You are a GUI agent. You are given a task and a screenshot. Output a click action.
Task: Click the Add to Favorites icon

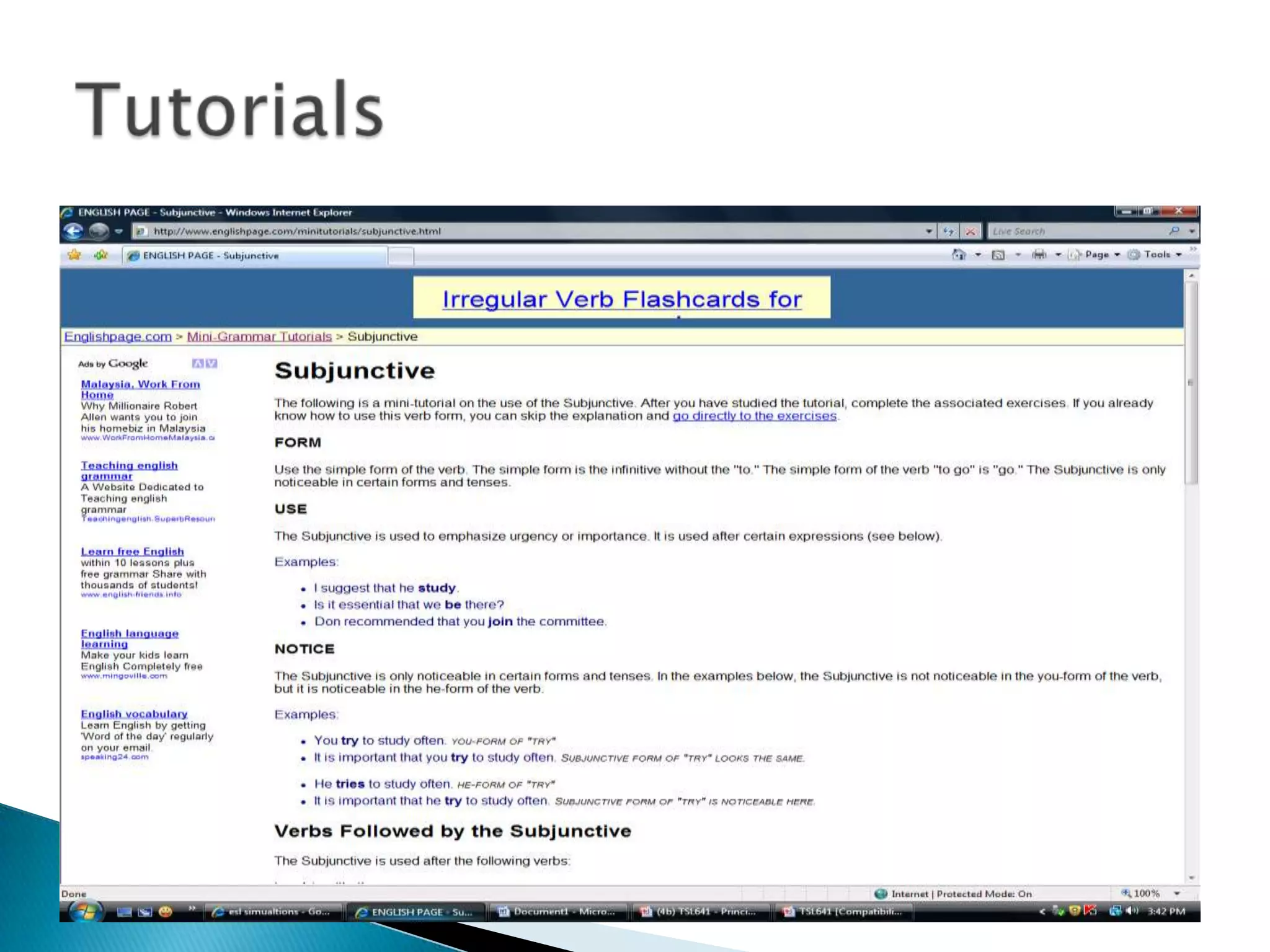(101, 255)
